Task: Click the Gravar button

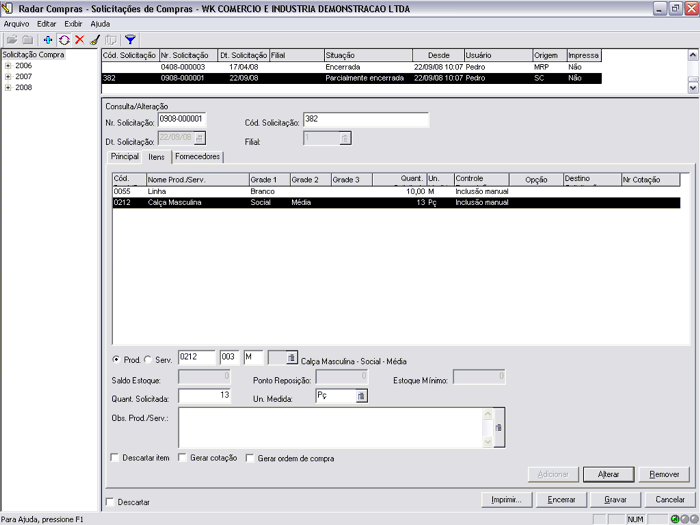Action: click(616, 498)
